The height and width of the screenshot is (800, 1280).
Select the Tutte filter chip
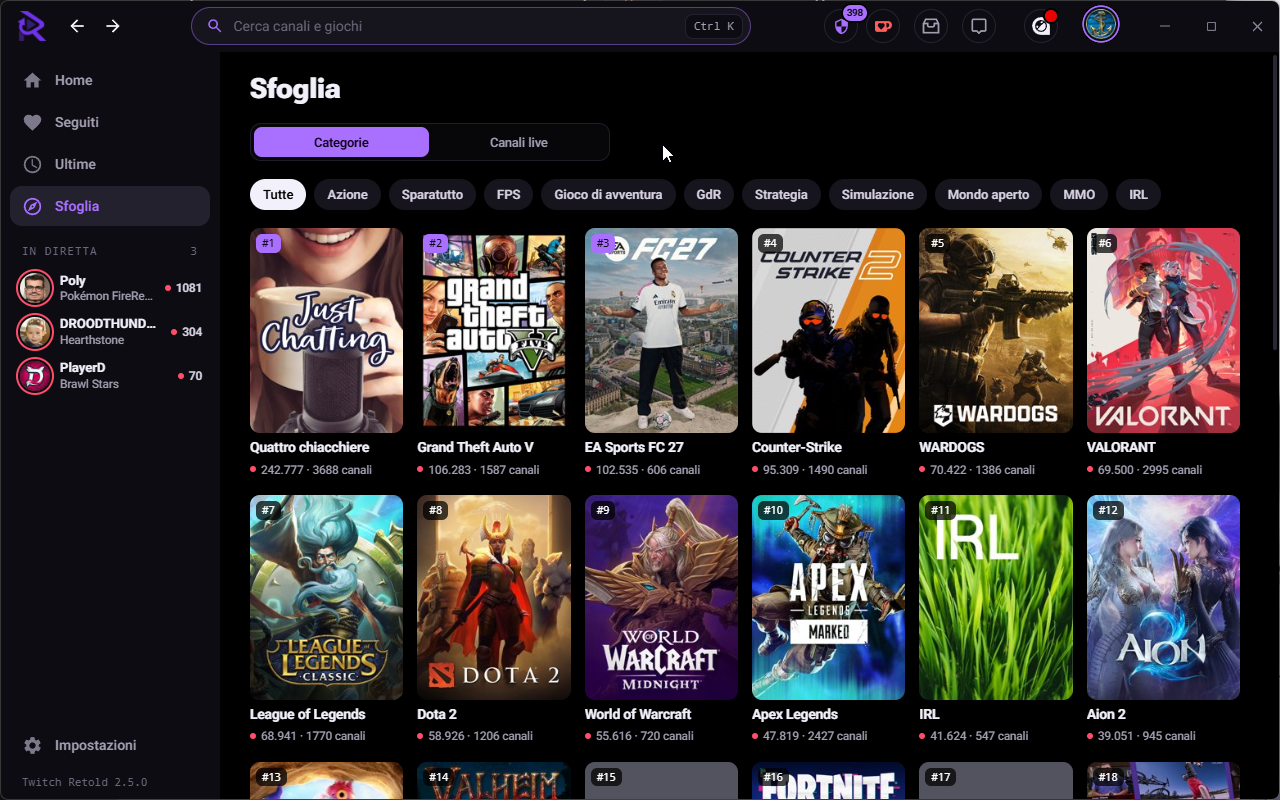(x=278, y=194)
